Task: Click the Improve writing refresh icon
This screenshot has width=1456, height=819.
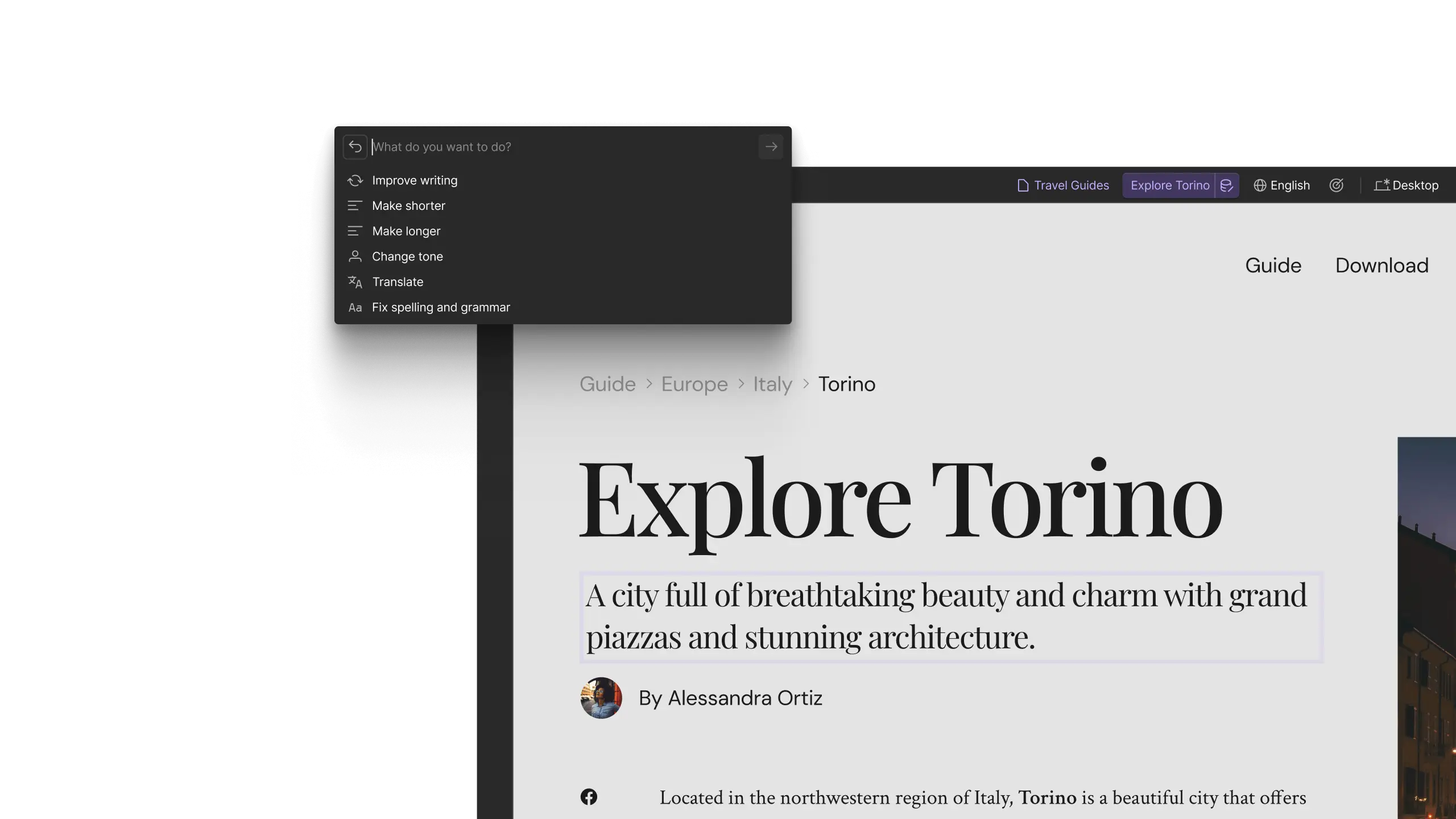Action: point(355,181)
